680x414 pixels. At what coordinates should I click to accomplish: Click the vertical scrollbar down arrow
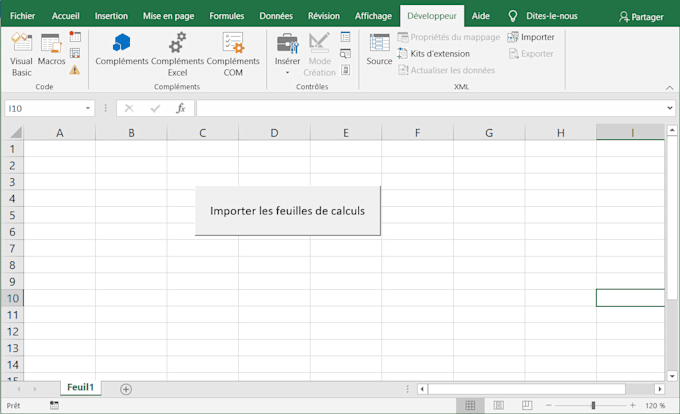672,376
